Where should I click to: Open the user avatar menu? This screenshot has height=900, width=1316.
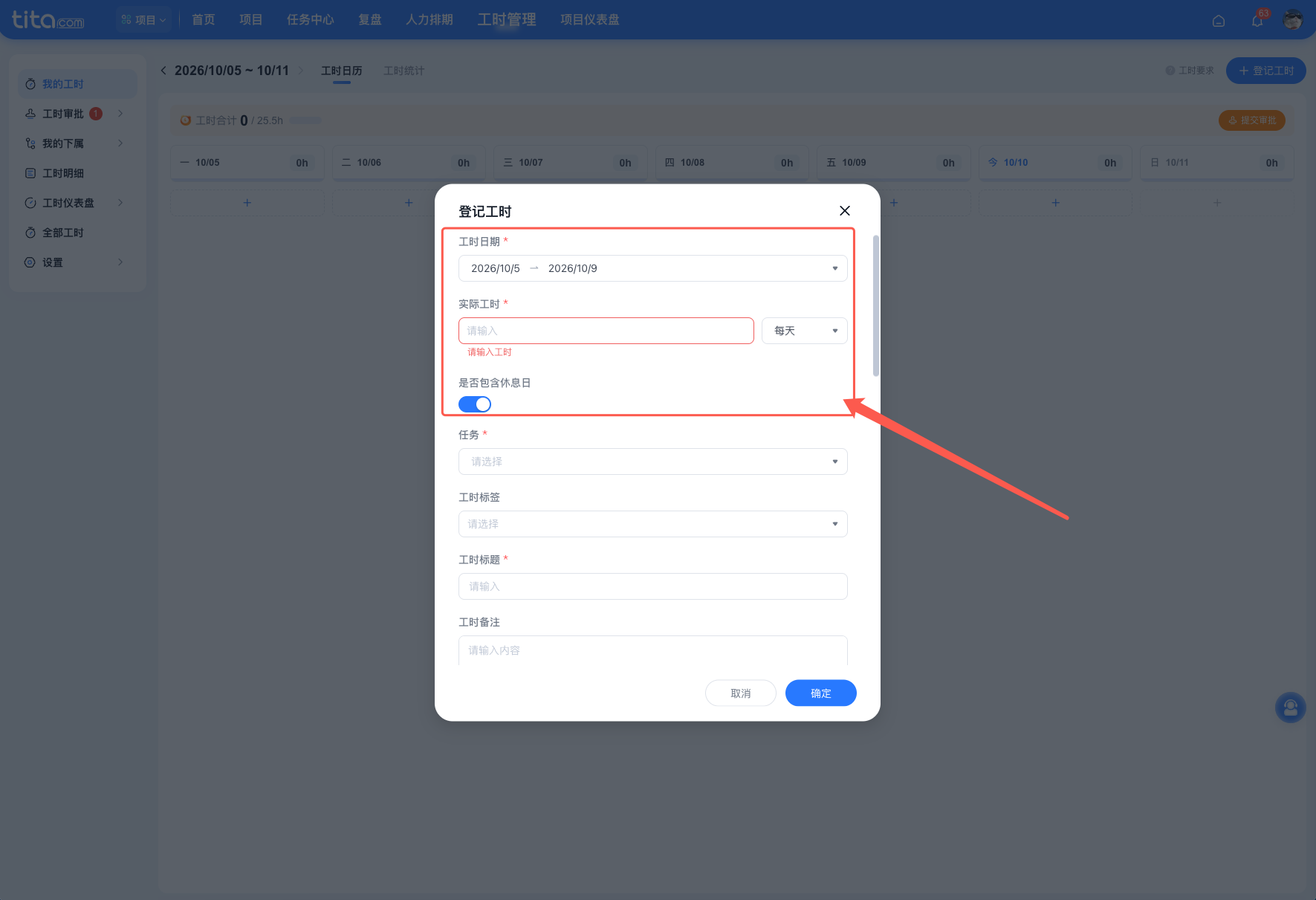click(1293, 20)
